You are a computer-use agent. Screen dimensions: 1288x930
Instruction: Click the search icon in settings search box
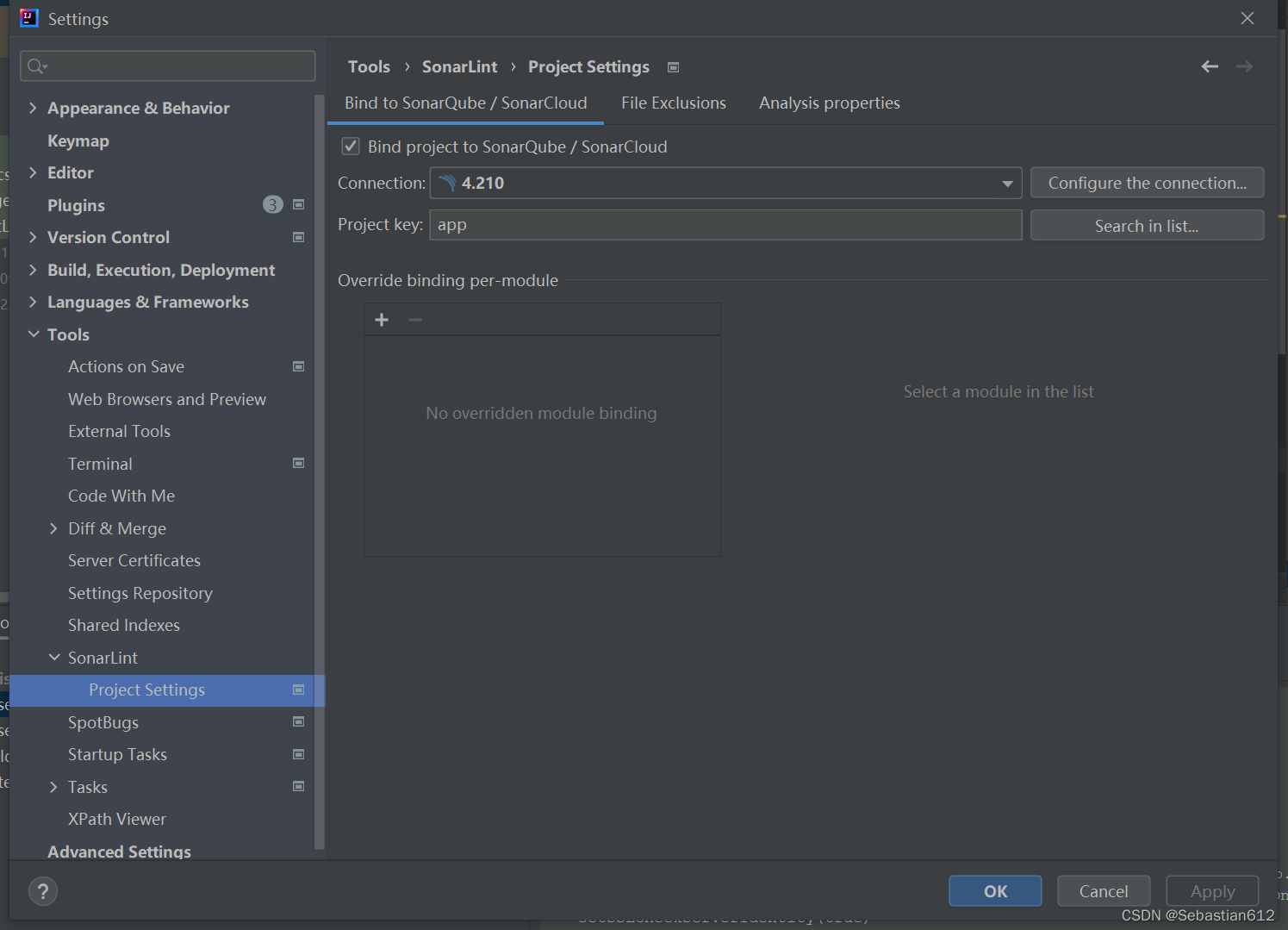[37, 66]
